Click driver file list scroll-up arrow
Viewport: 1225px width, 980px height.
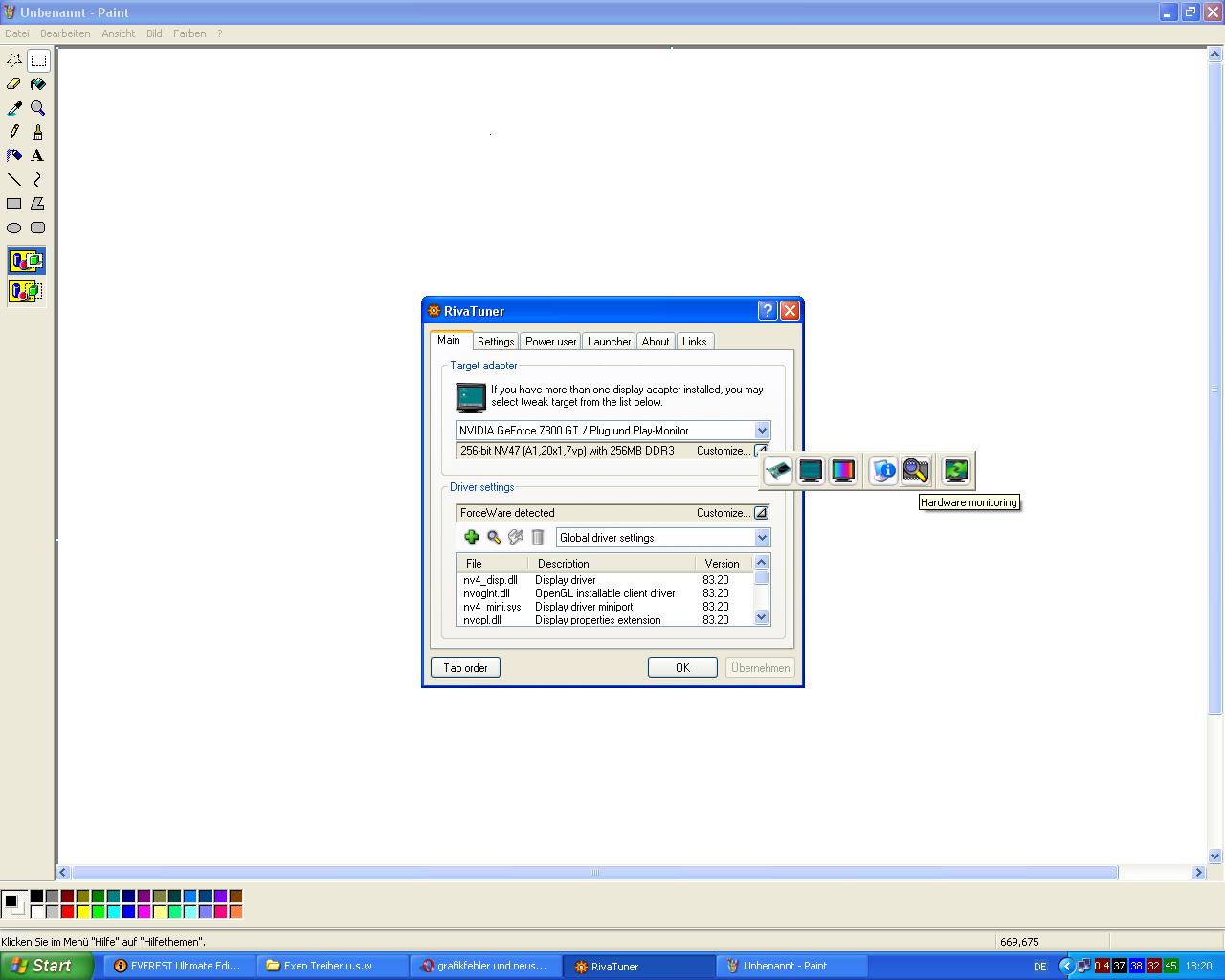click(x=762, y=563)
